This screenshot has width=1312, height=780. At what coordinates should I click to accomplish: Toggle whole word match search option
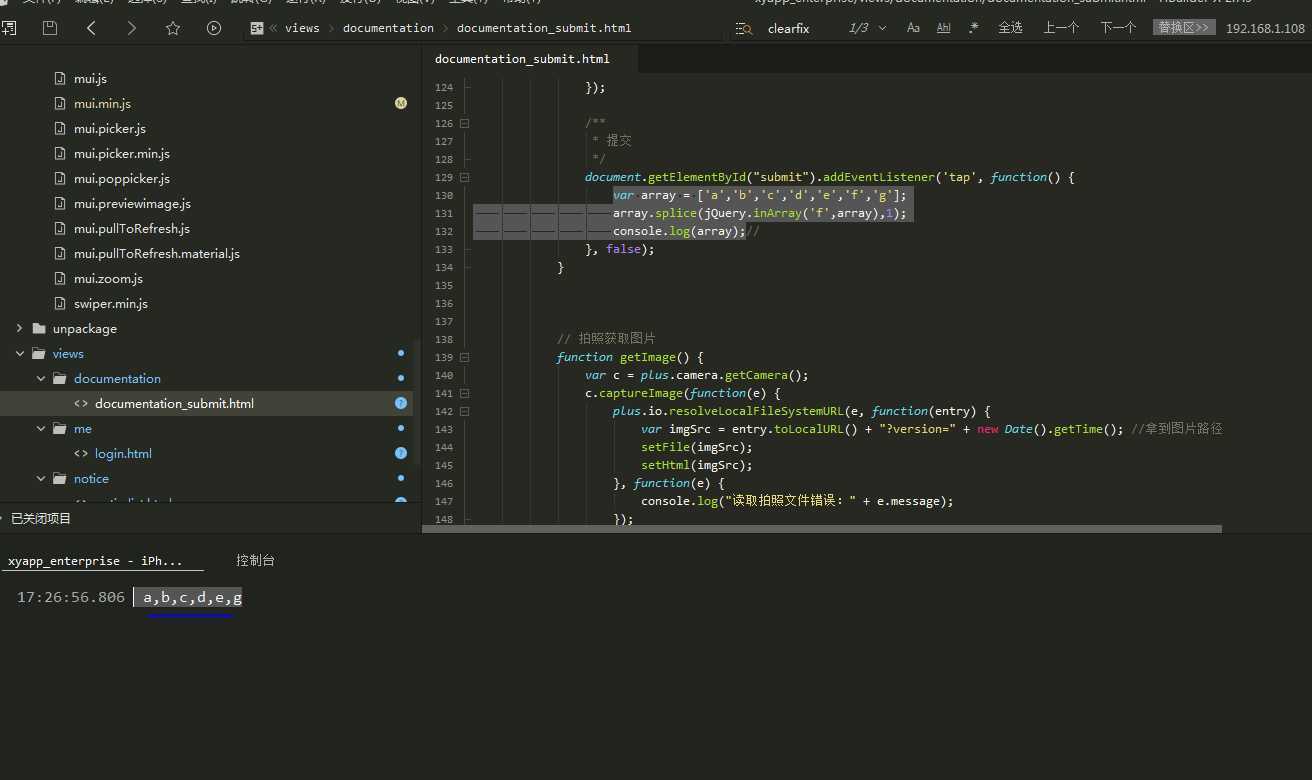tap(943, 28)
